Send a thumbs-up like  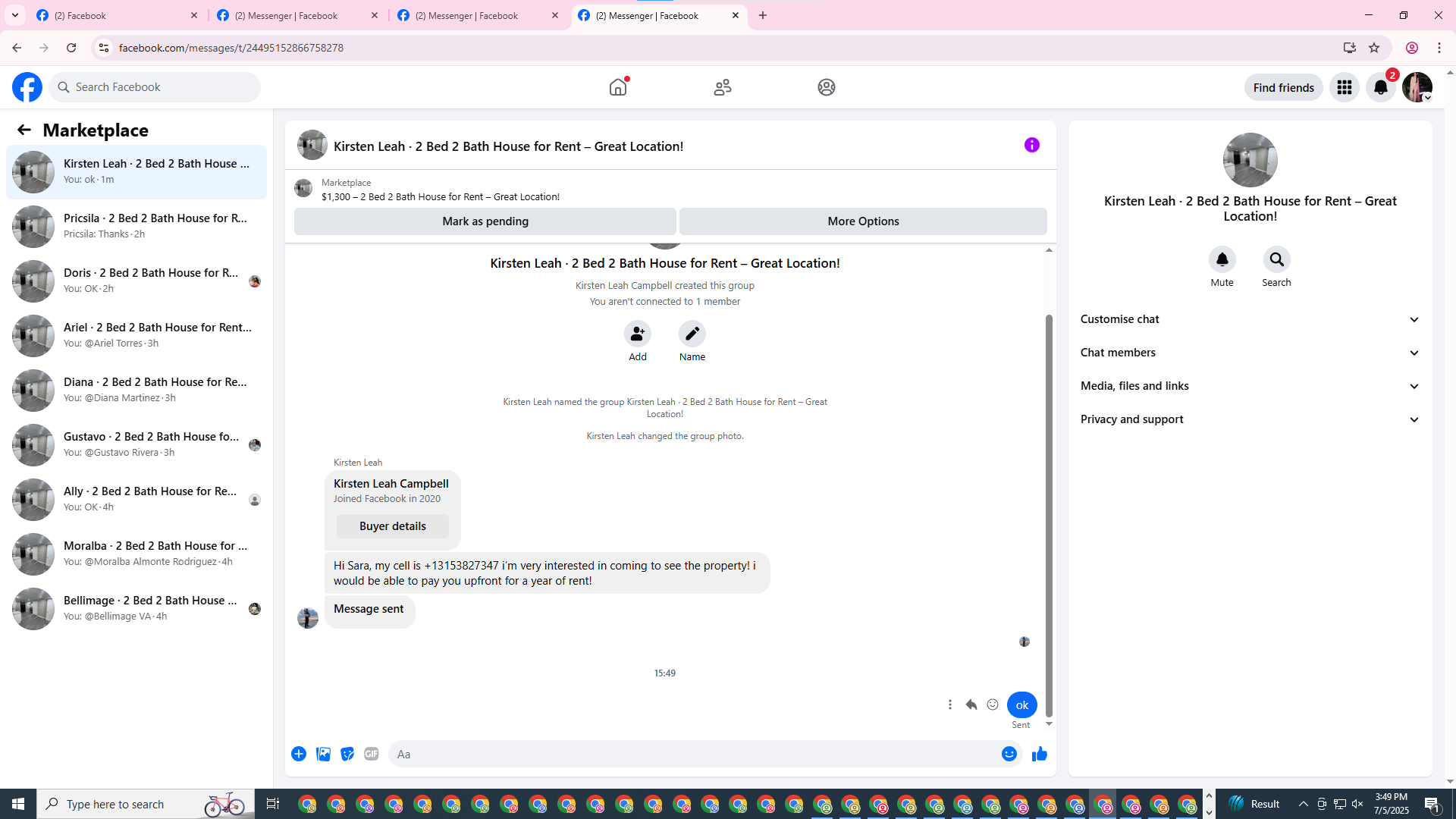1039,754
